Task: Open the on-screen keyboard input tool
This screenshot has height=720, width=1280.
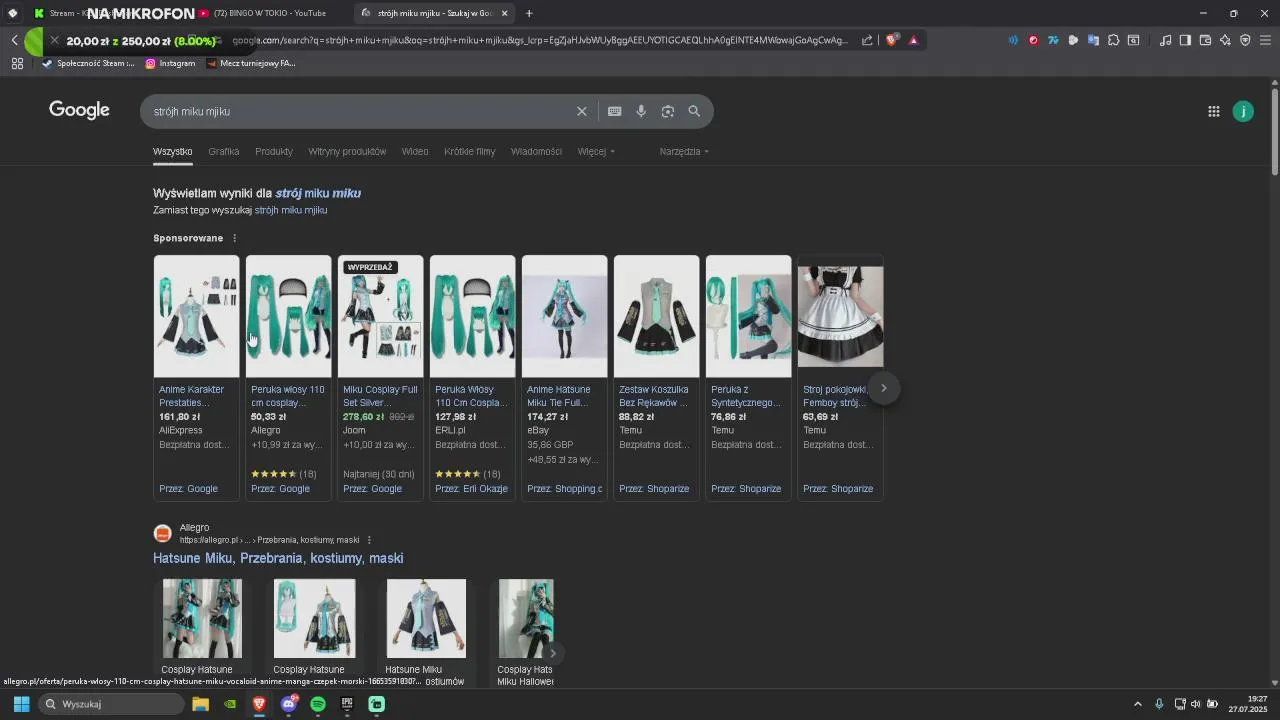Action: click(615, 111)
